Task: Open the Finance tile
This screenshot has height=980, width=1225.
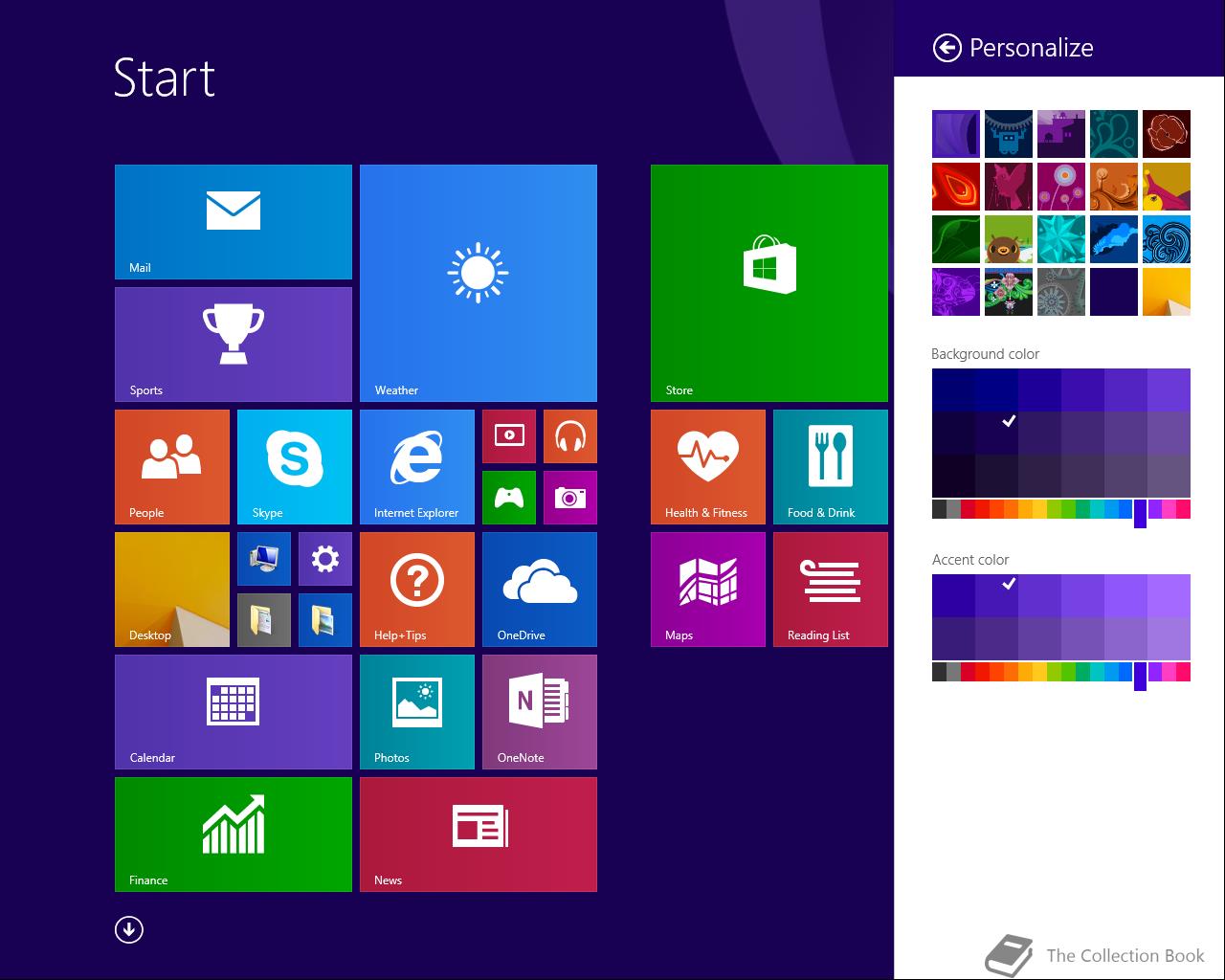Action: (x=234, y=835)
